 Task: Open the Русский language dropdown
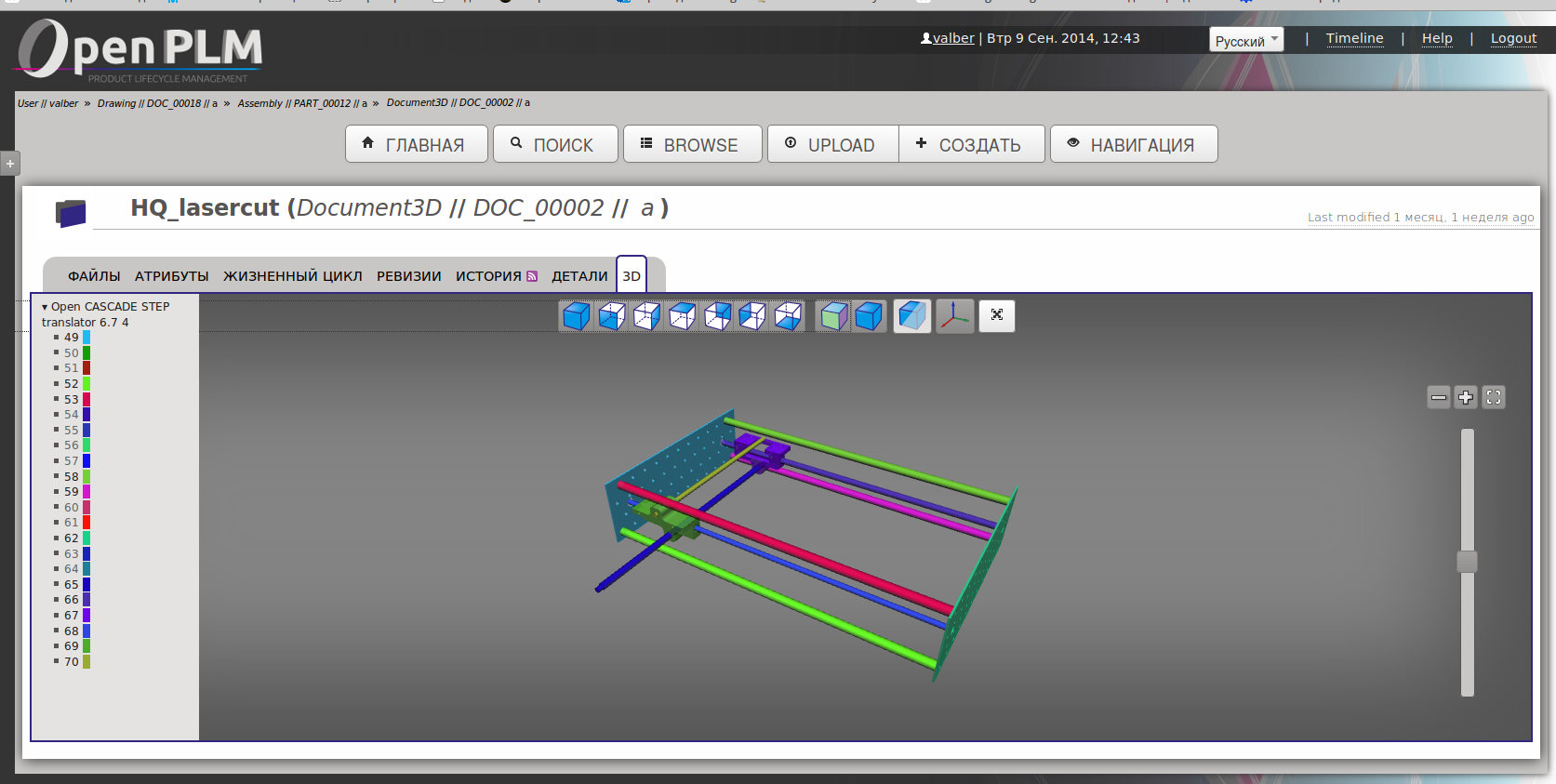click(1245, 40)
